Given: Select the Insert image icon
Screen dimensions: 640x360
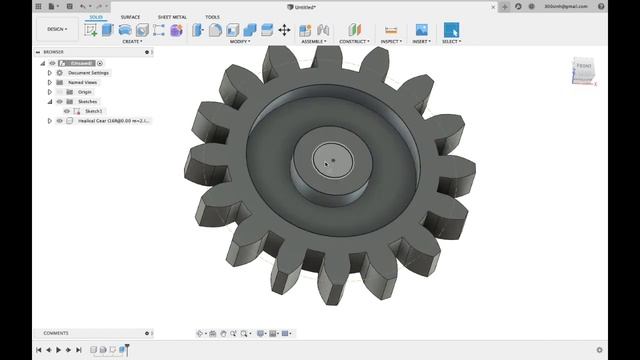Looking at the screenshot, I should point(422,30).
